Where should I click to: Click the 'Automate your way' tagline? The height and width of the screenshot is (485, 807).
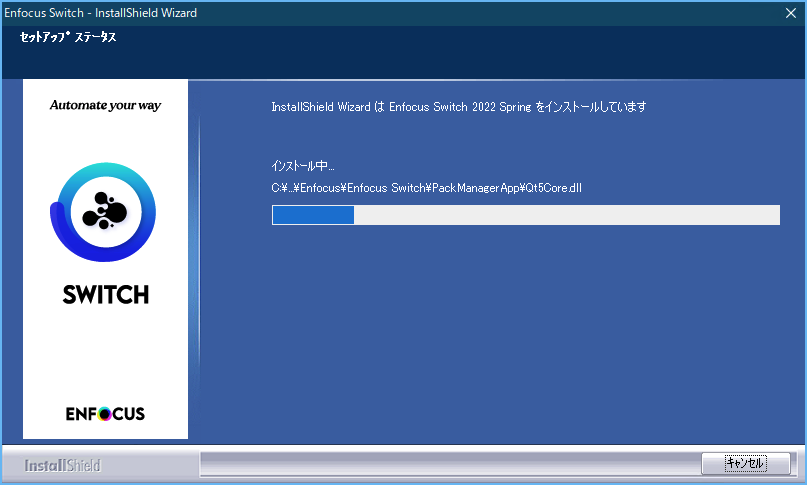click(x=106, y=105)
